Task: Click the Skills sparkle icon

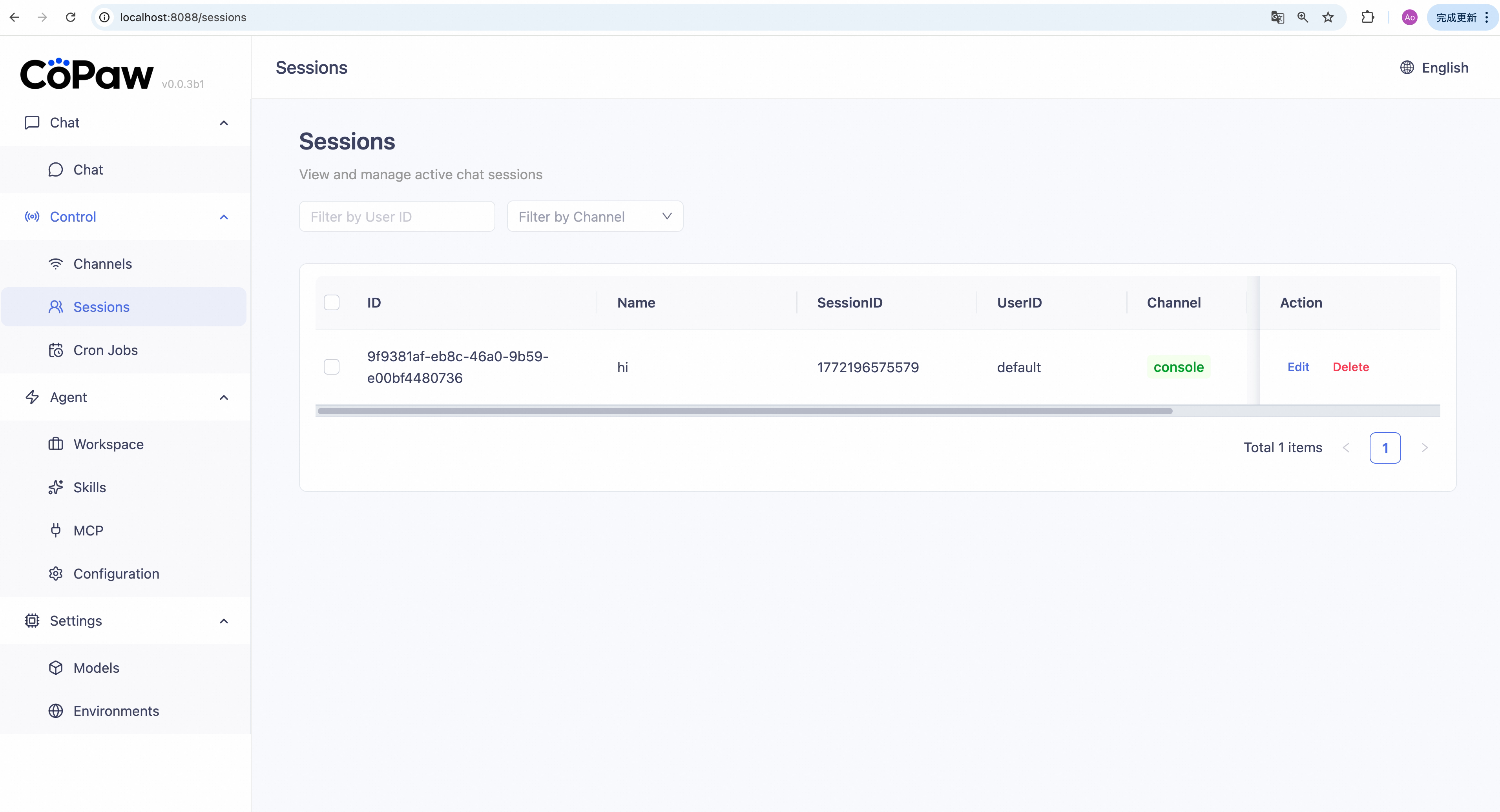Action: click(56, 487)
